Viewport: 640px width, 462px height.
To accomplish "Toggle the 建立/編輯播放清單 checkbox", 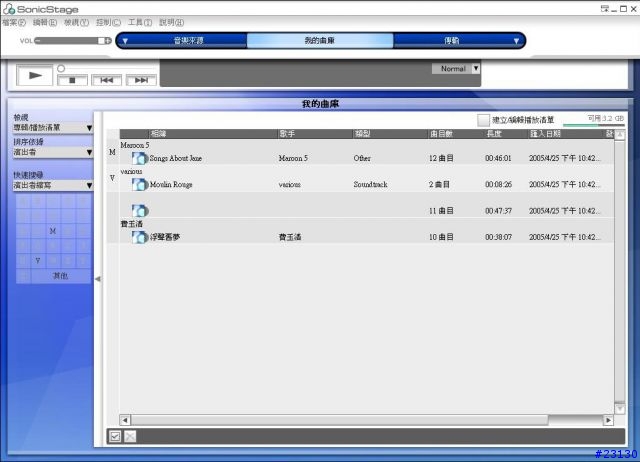I will (x=483, y=120).
